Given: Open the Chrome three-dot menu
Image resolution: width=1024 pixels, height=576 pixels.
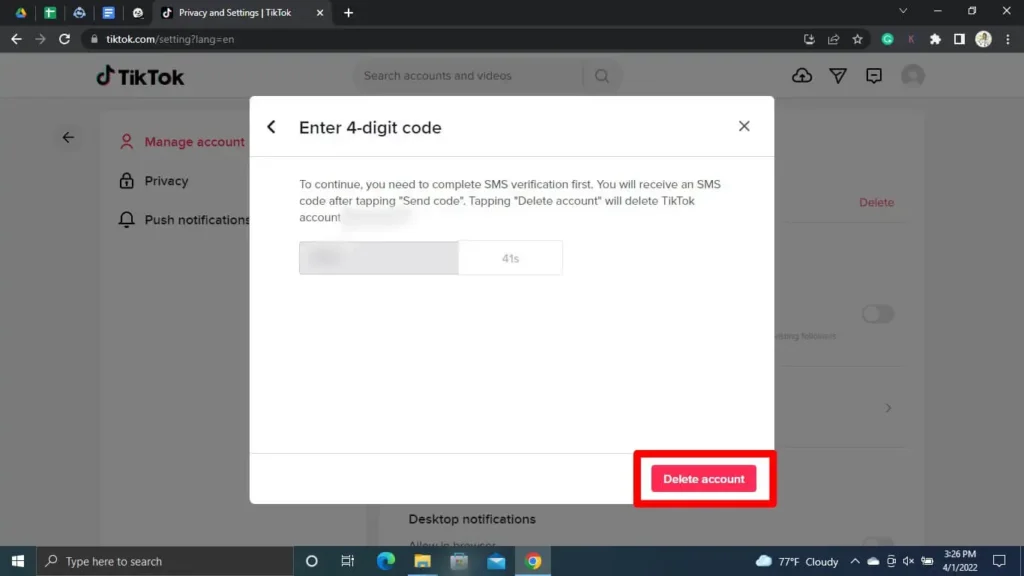Looking at the screenshot, I should (x=1008, y=39).
